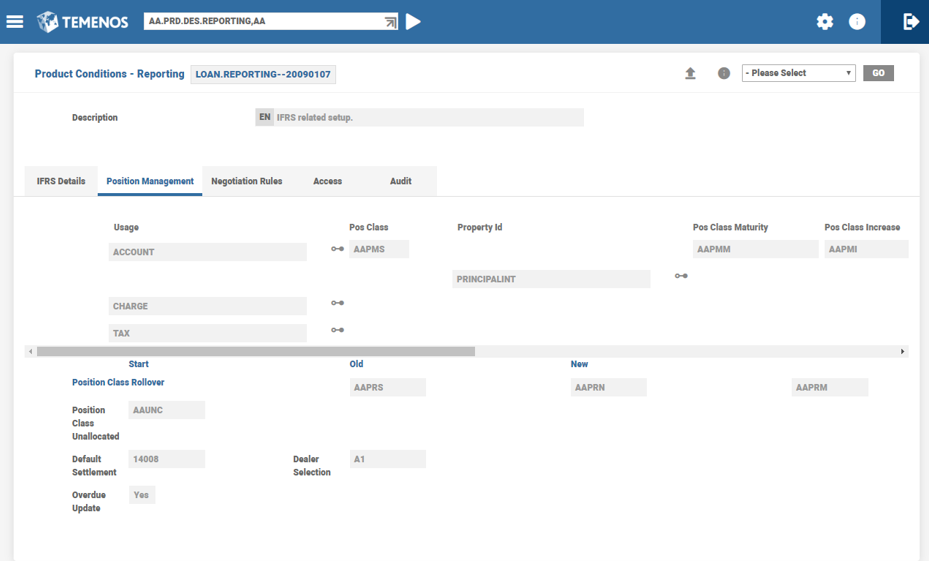Open the Negotiation Rules tab
929x561 pixels.
click(246, 181)
